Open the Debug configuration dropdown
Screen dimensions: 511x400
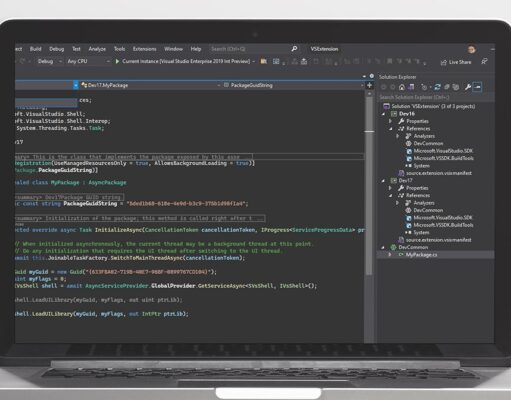tap(49, 61)
